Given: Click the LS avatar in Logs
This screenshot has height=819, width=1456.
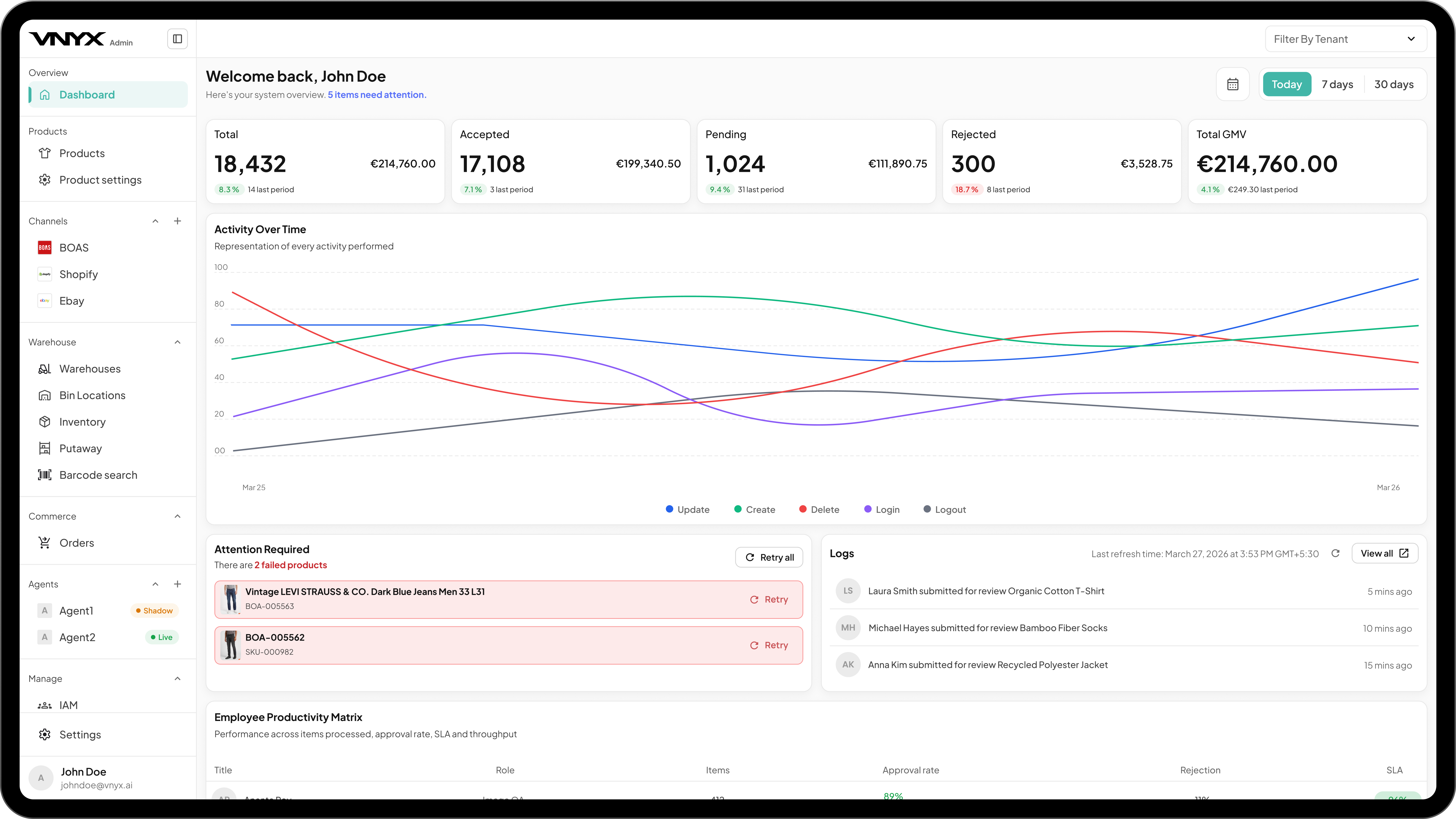Looking at the screenshot, I should (848, 591).
